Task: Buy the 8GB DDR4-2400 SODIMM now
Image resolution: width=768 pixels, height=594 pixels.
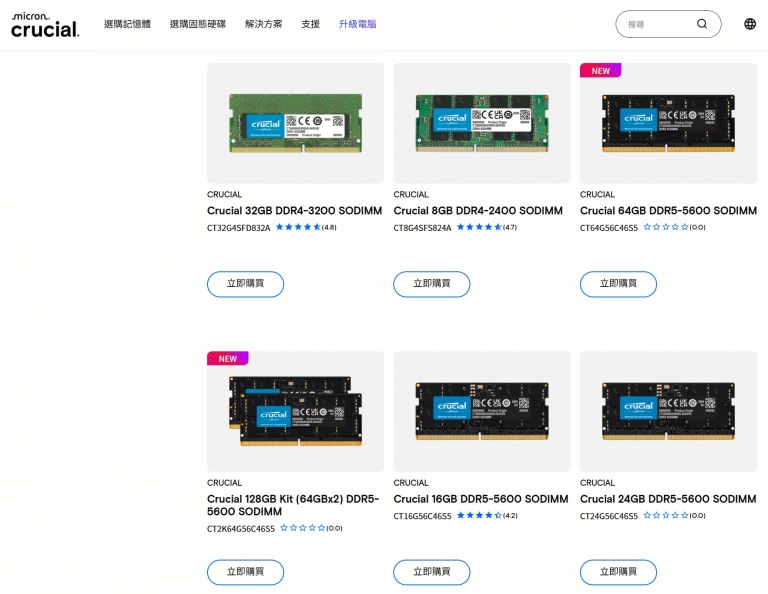Action: coord(432,284)
